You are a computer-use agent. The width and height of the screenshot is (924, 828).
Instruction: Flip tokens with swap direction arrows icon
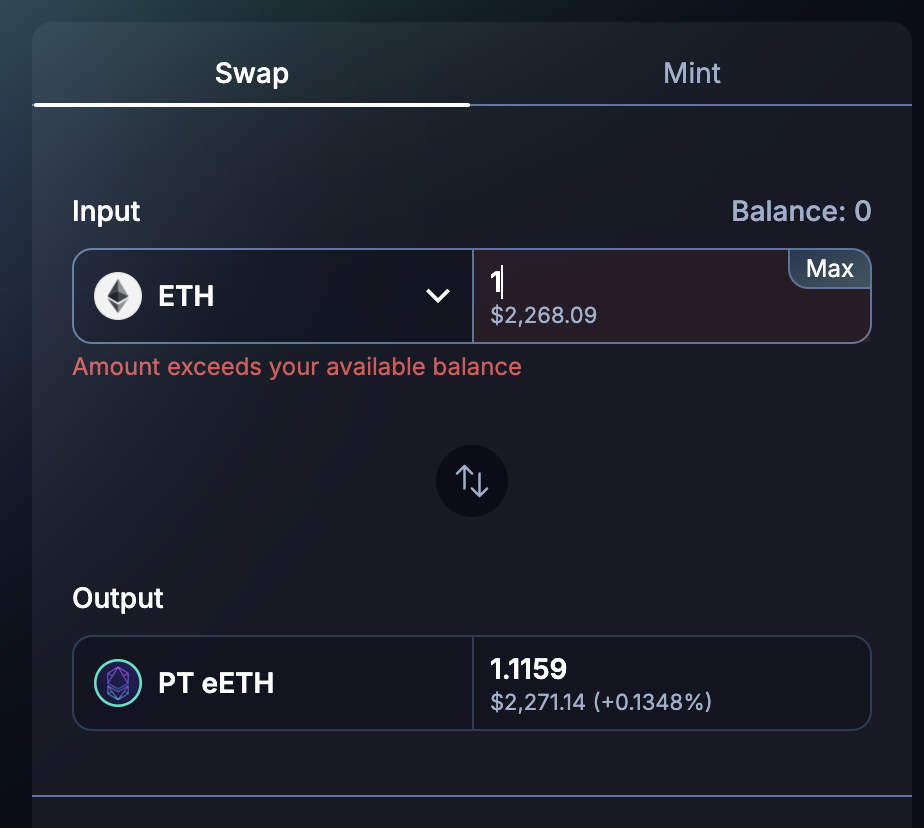click(x=472, y=481)
